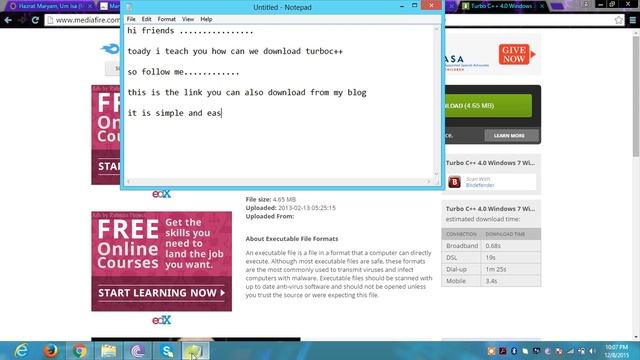Image resolution: width=640 pixels, height=360 pixels.
Task: Click the Bitdefender scan icon
Action: tap(454, 182)
